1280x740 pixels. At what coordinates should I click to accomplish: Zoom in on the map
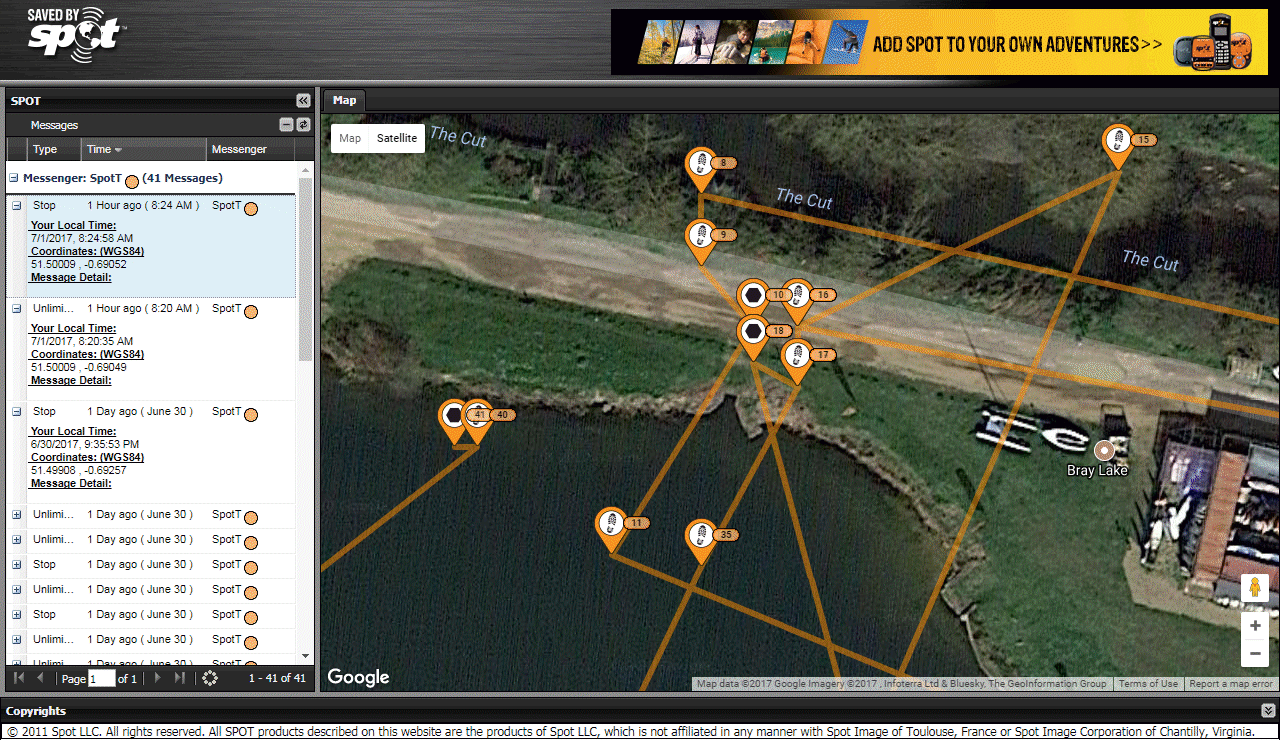point(1255,626)
